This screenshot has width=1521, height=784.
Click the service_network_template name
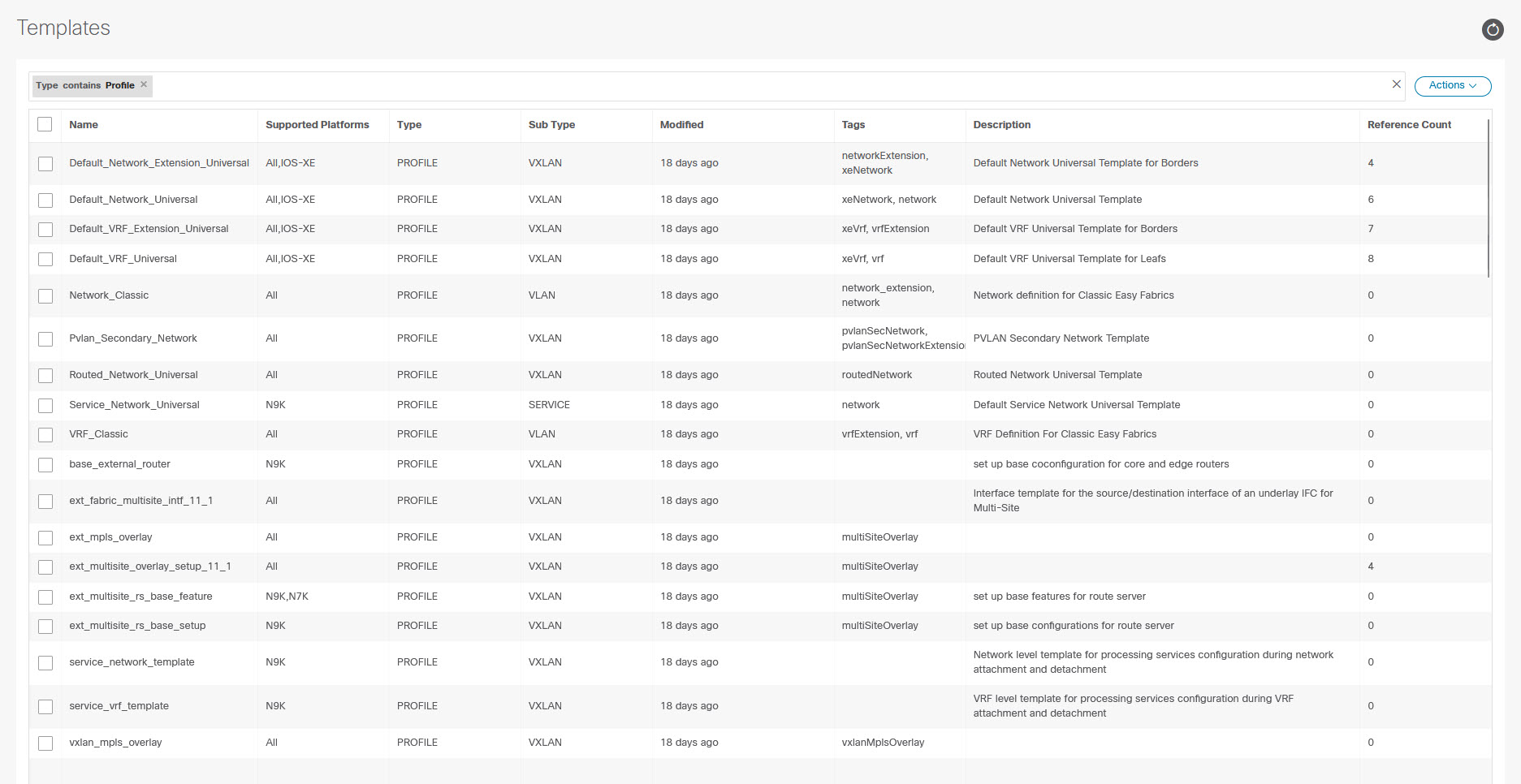coord(132,662)
